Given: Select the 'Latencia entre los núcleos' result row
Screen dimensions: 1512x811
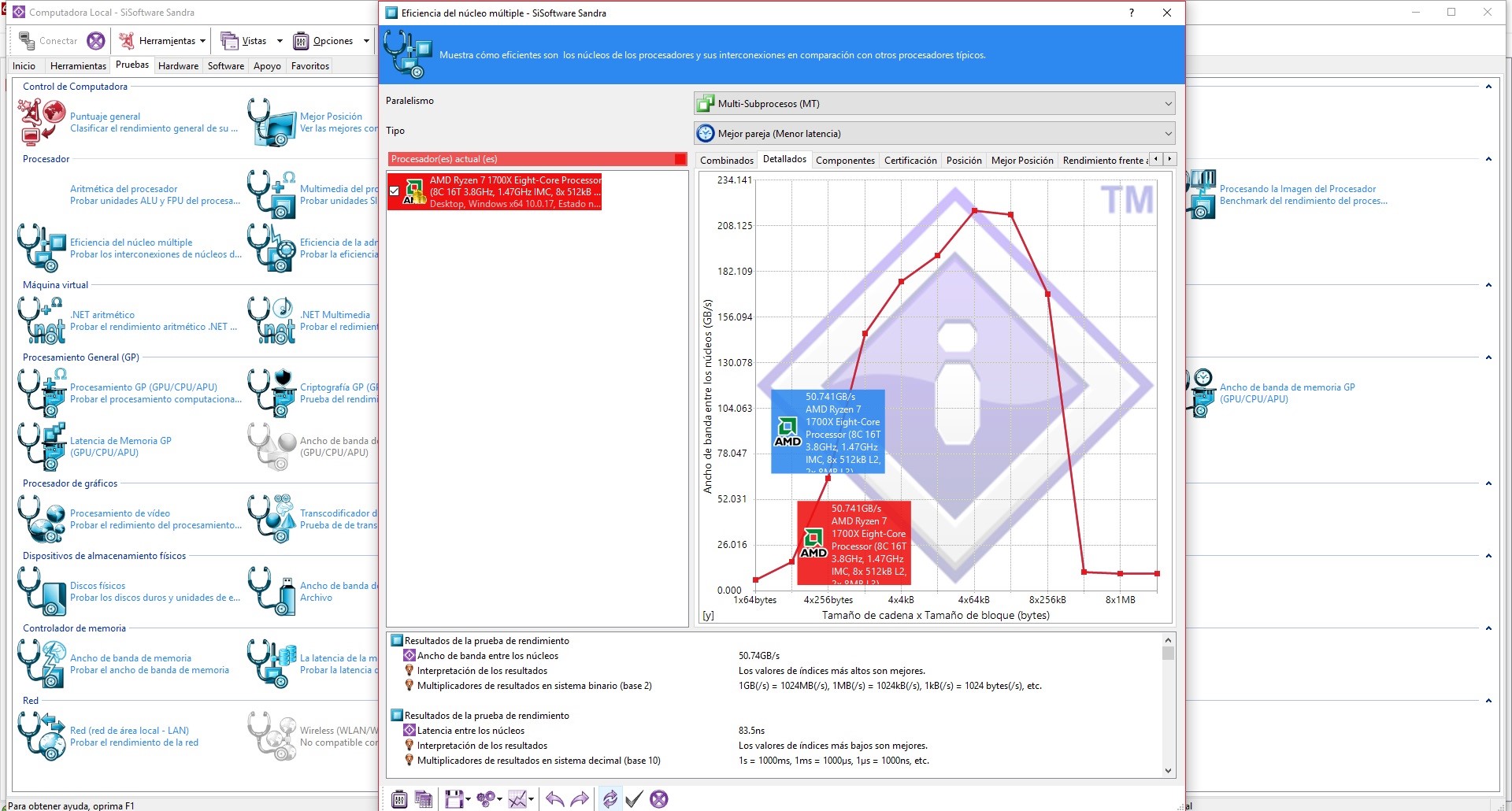Looking at the screenshot, I should 471,731.
